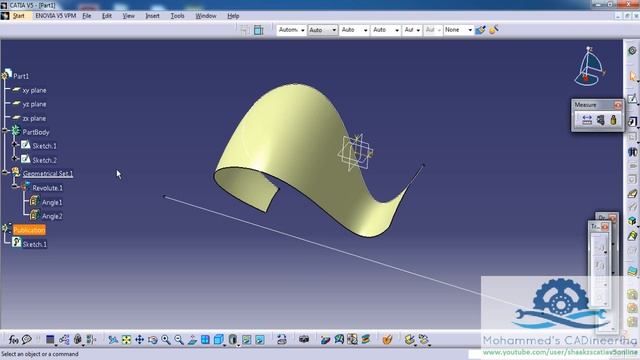Collapse the Geometrical Set.1 node
The width and height of the screenshot is (640, 360).
pos(5,173)
